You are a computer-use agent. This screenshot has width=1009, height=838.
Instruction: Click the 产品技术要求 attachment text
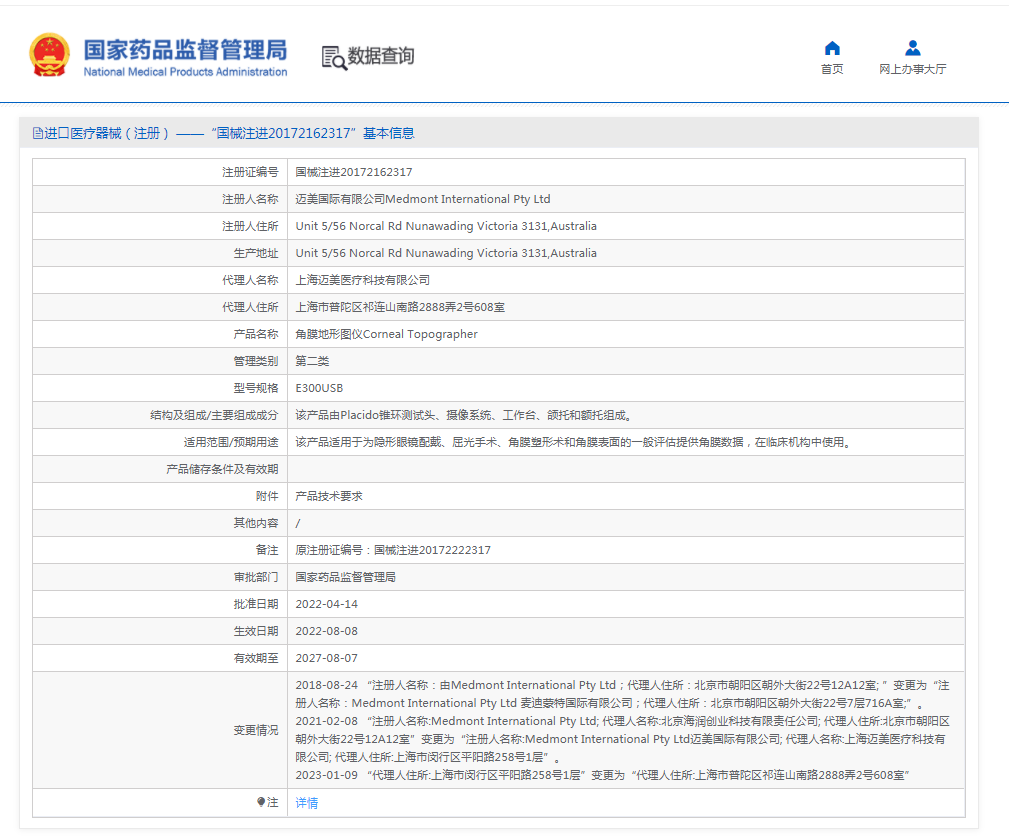329,496
